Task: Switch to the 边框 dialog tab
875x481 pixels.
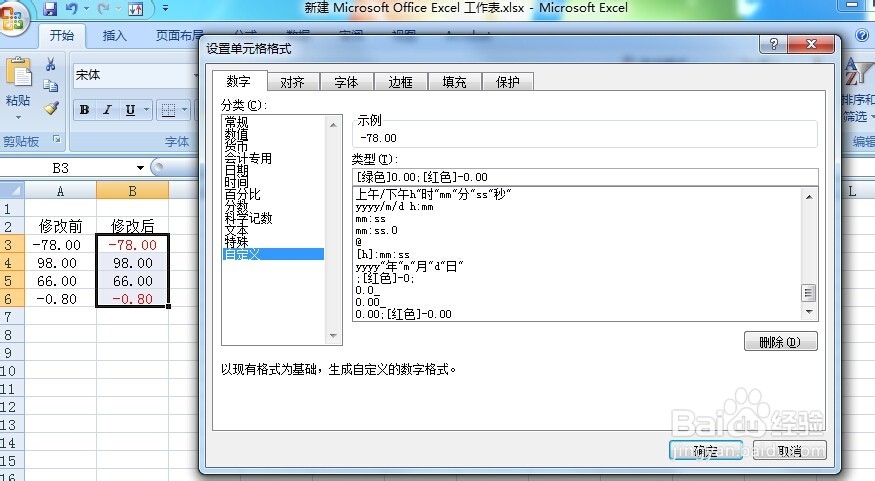Action: (x=400, y=82)
